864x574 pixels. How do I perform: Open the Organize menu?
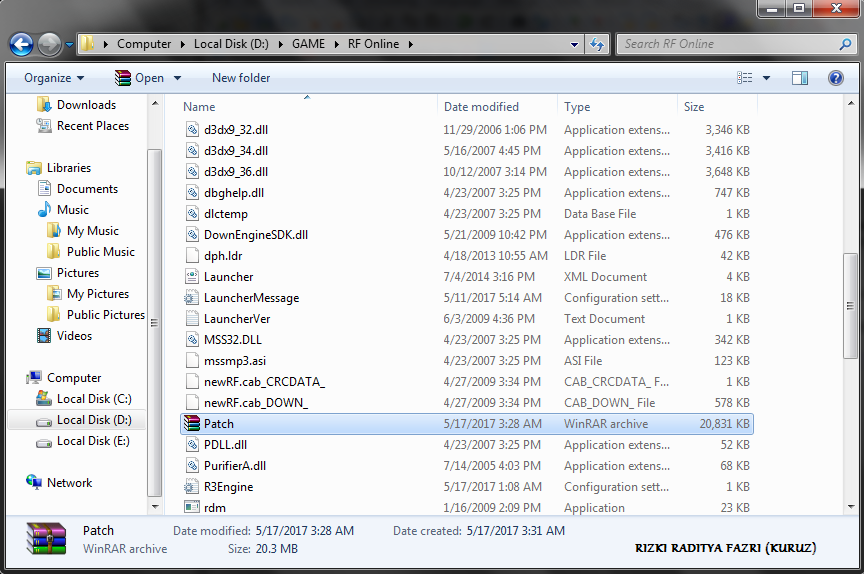(x=53, y=78)
